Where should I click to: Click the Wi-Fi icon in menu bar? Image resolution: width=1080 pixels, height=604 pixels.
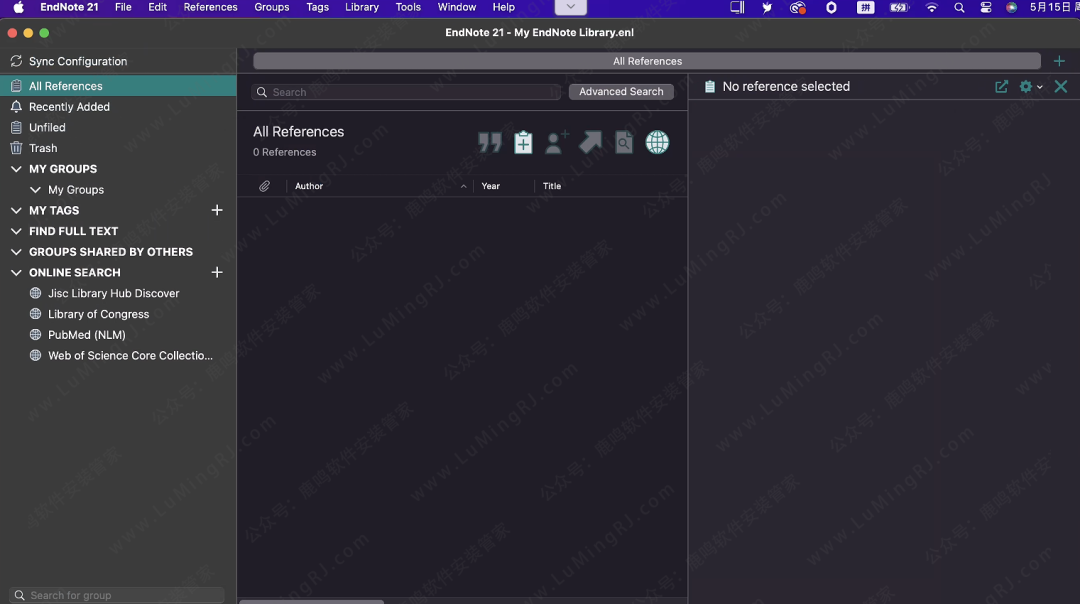(x=931, y=8)
